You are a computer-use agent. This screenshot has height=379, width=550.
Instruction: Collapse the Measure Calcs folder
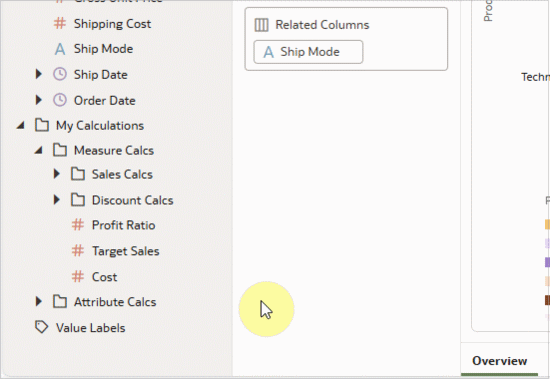(39, 151)
